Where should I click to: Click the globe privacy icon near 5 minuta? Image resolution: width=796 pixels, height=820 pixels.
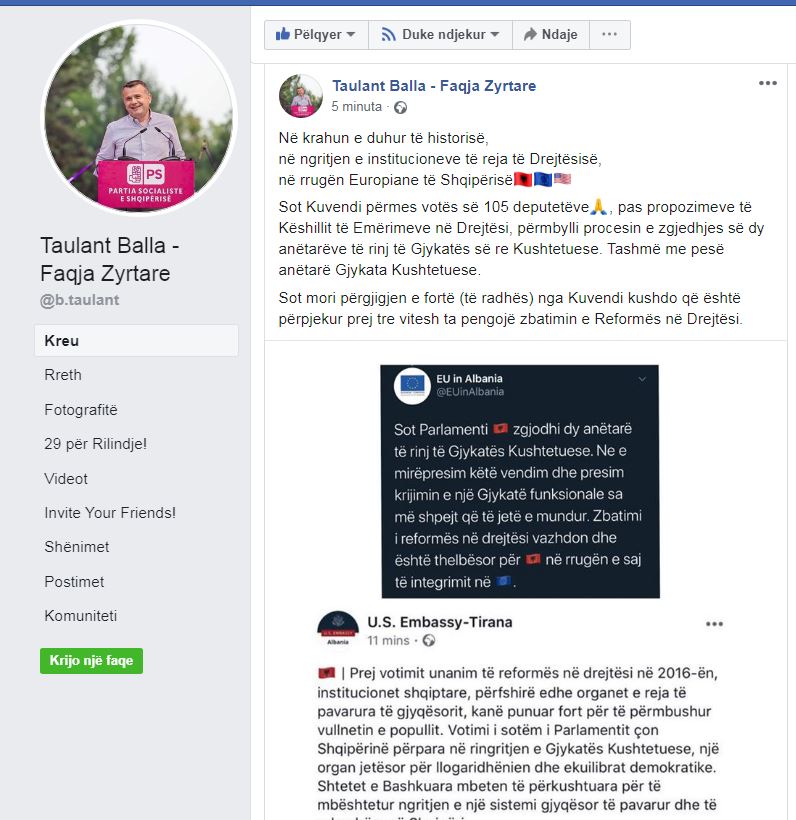click(x=401, y=107)
